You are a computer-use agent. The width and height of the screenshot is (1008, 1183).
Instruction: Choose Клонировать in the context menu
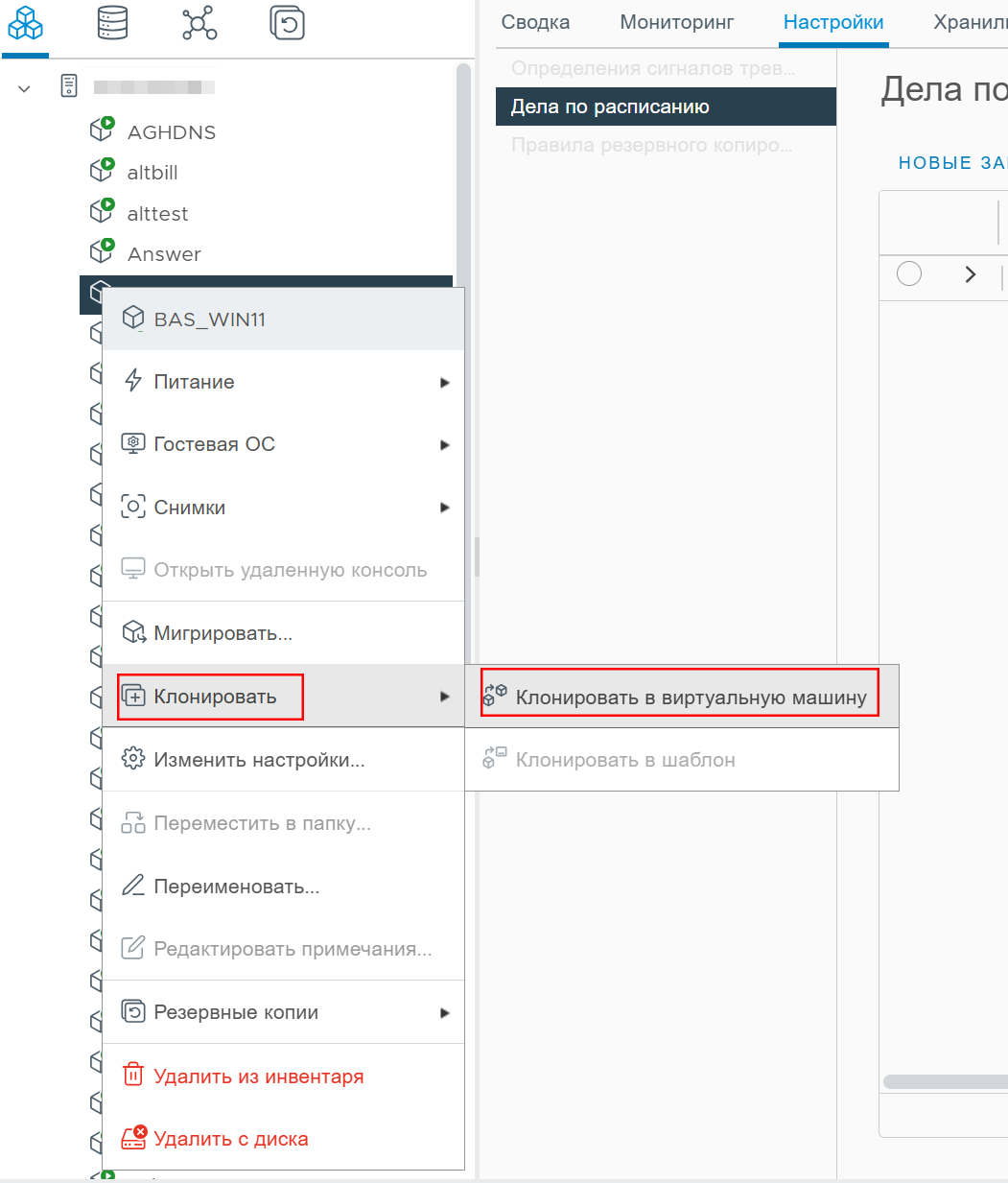[283, 697]
